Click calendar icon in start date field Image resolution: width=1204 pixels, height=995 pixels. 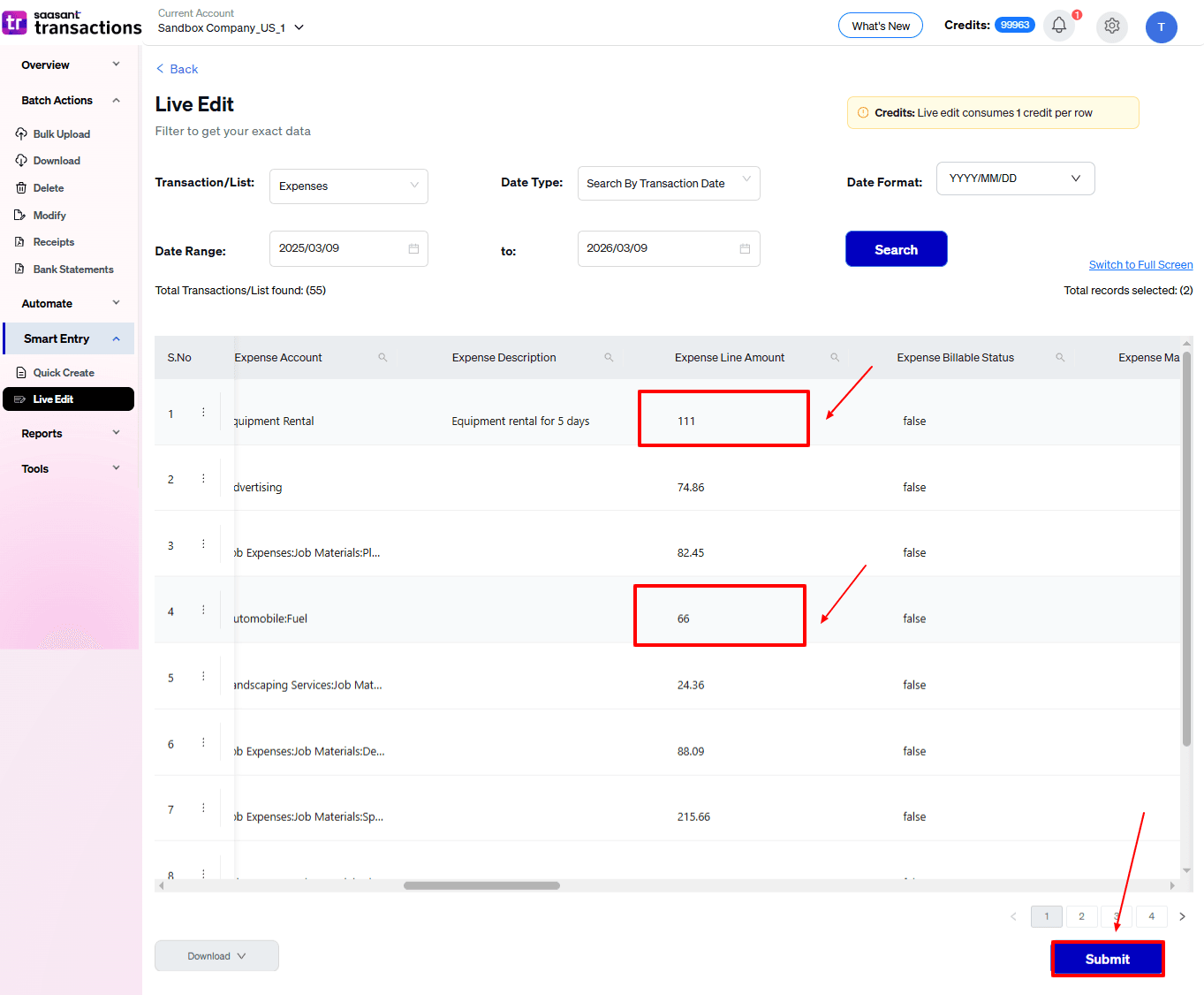point(413,249)
